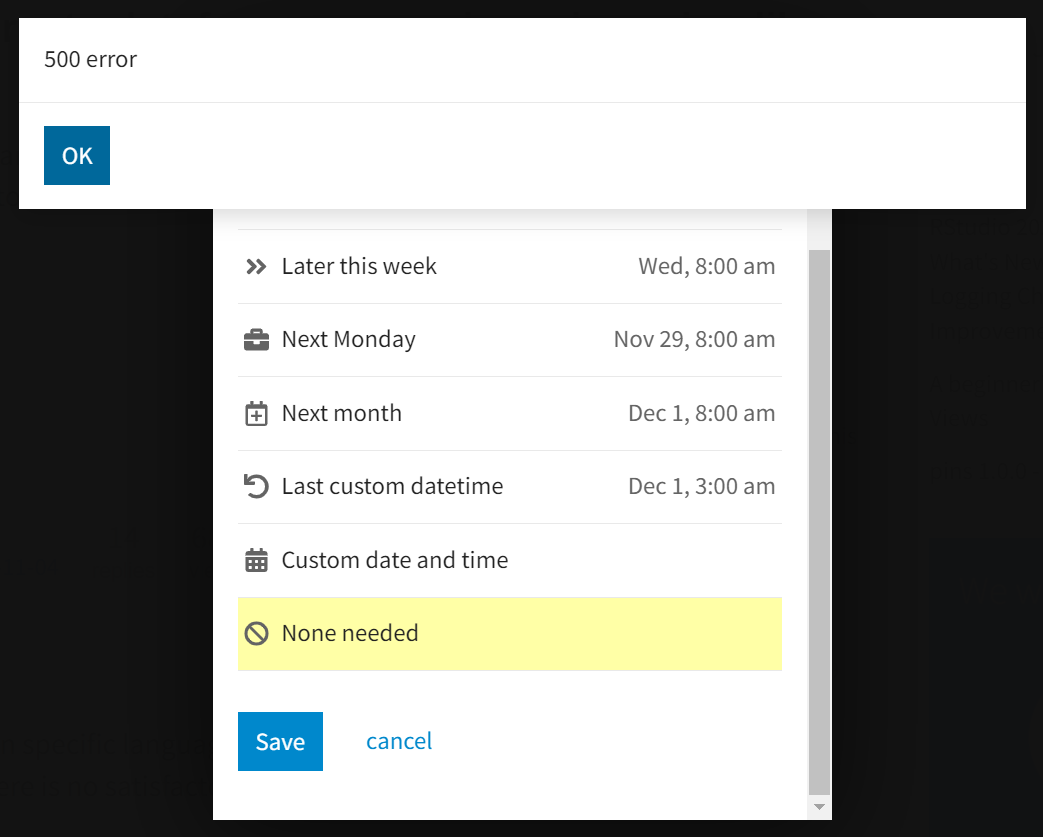Click the double-chevron Later this week icon
Image resolution: width=1043 pixels, height=837 pixels.
pos(257,266)
